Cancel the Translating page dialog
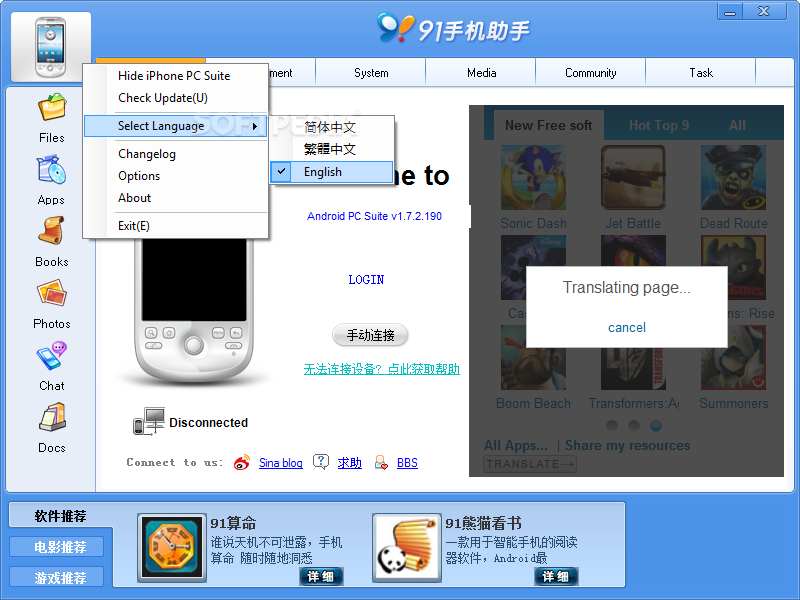Screen dimensions: 800x600 coord(627,327)
